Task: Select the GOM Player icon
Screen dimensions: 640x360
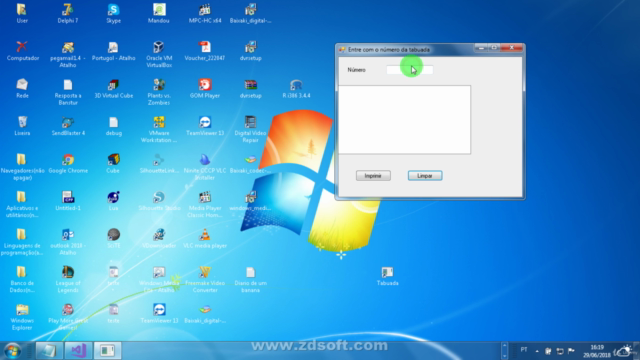Action: tap(205, 88)
